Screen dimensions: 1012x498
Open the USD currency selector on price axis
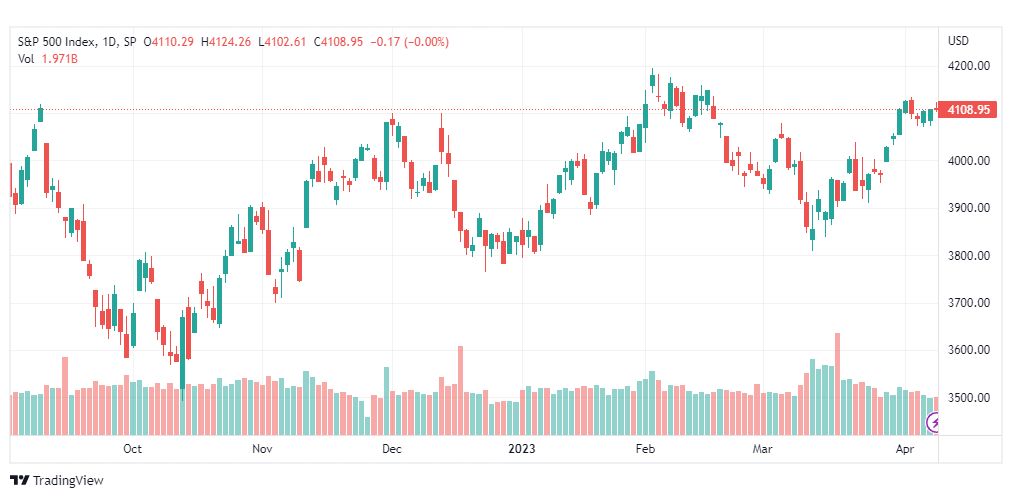(958, 41)
